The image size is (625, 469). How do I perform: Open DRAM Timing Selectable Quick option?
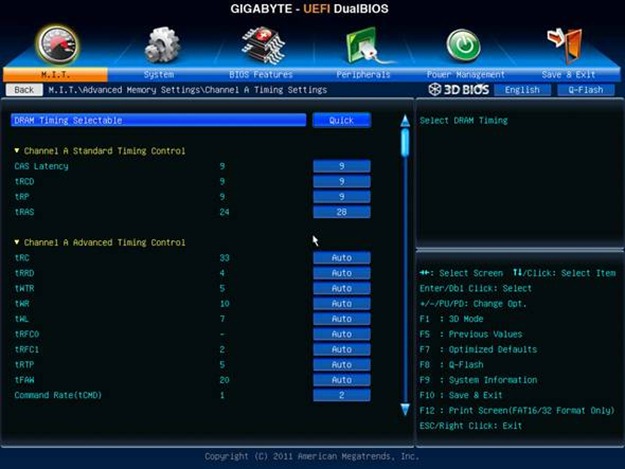[x=342, y=120]
